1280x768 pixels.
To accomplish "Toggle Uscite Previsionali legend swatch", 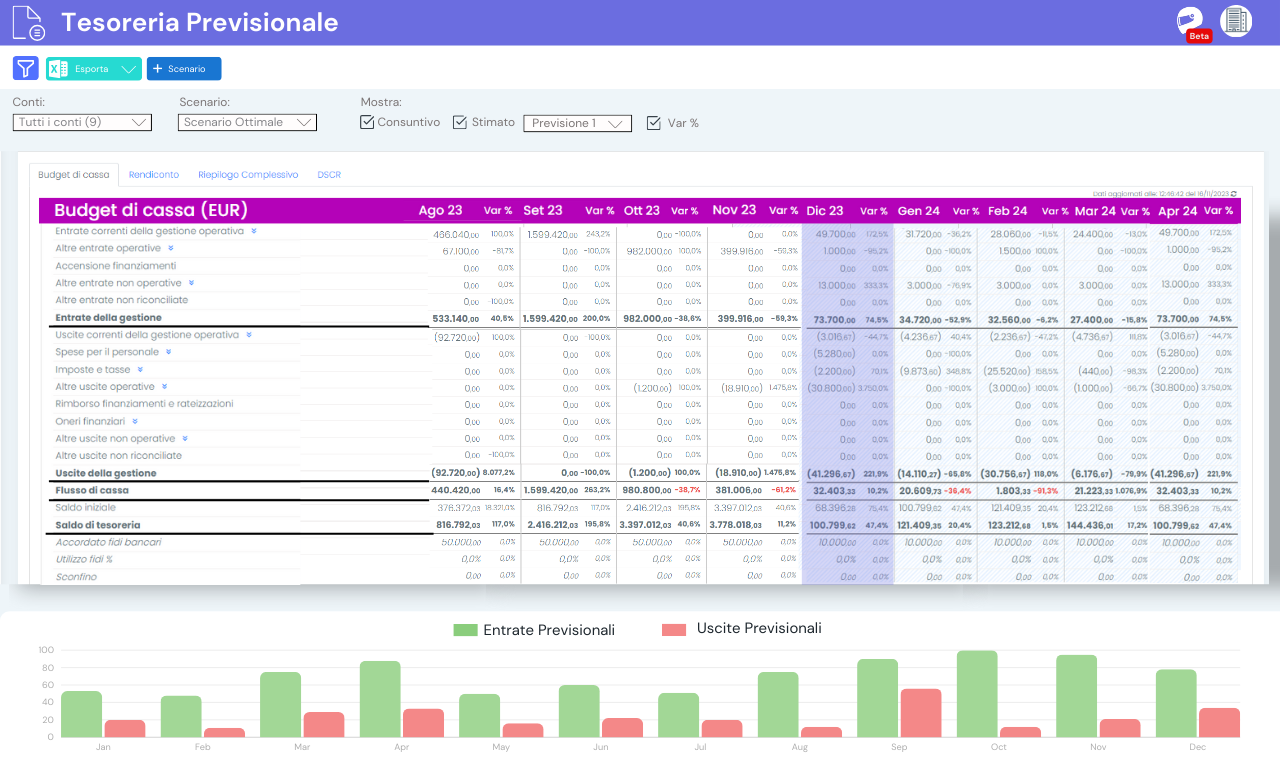I will [674, 629].
